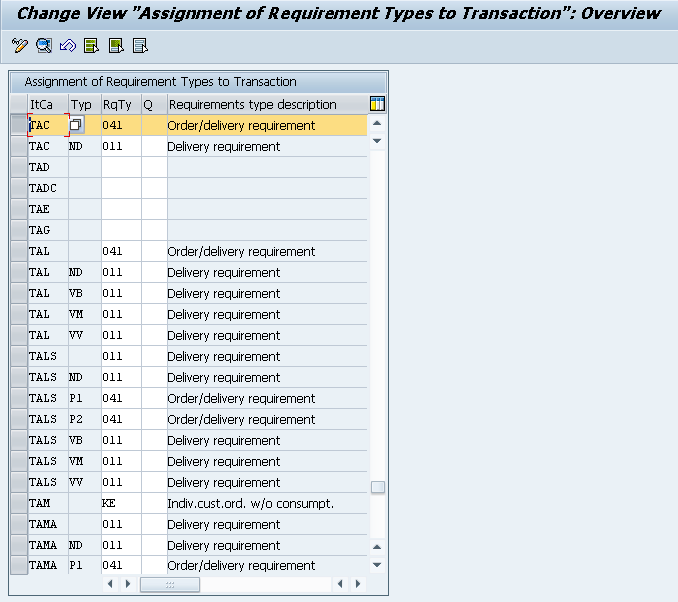Click the empty Typ field in TADC row

(x=85, y=188)
